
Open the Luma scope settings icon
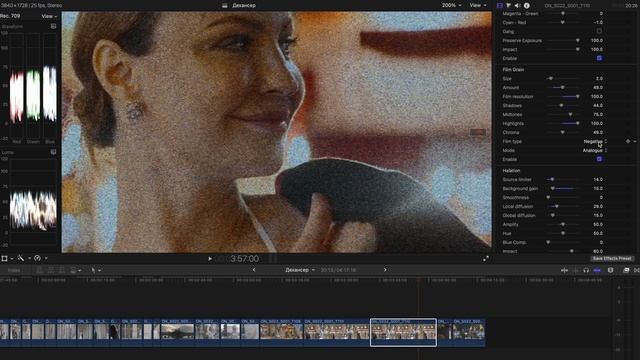coord(53,152)
